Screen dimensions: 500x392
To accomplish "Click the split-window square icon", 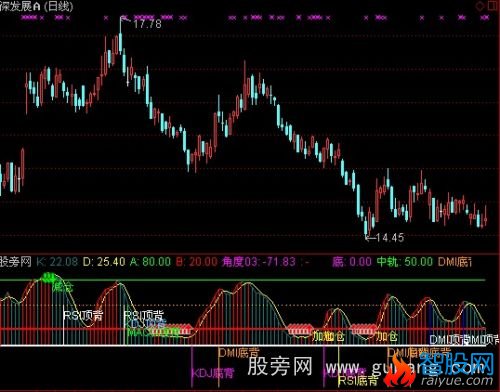I will (493, 5).
